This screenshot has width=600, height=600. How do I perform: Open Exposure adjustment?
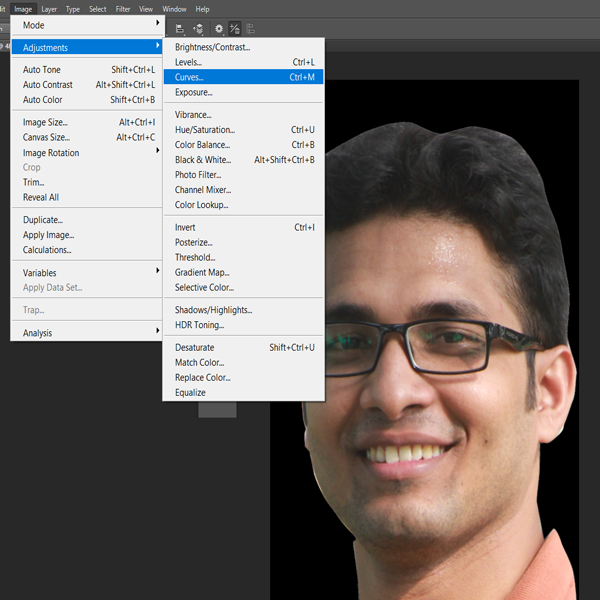click(x=244, y=92)
